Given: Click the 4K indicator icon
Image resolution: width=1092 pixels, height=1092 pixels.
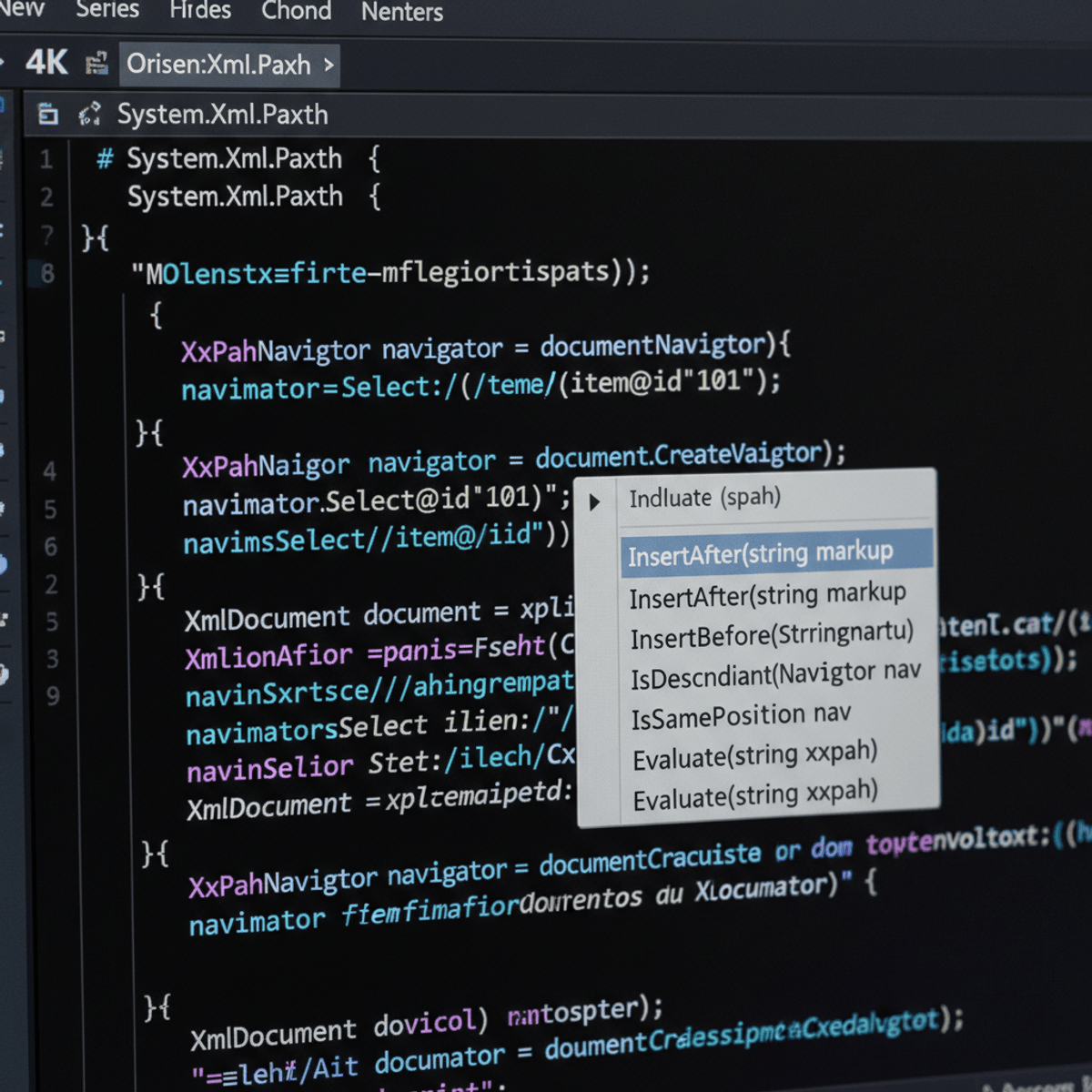Looking at the screenshot, I should point(47,63).
